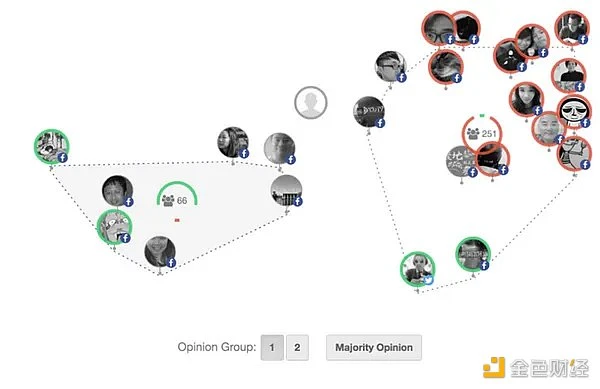Click the anonymous gray placeholder avatar

[311, 103]
